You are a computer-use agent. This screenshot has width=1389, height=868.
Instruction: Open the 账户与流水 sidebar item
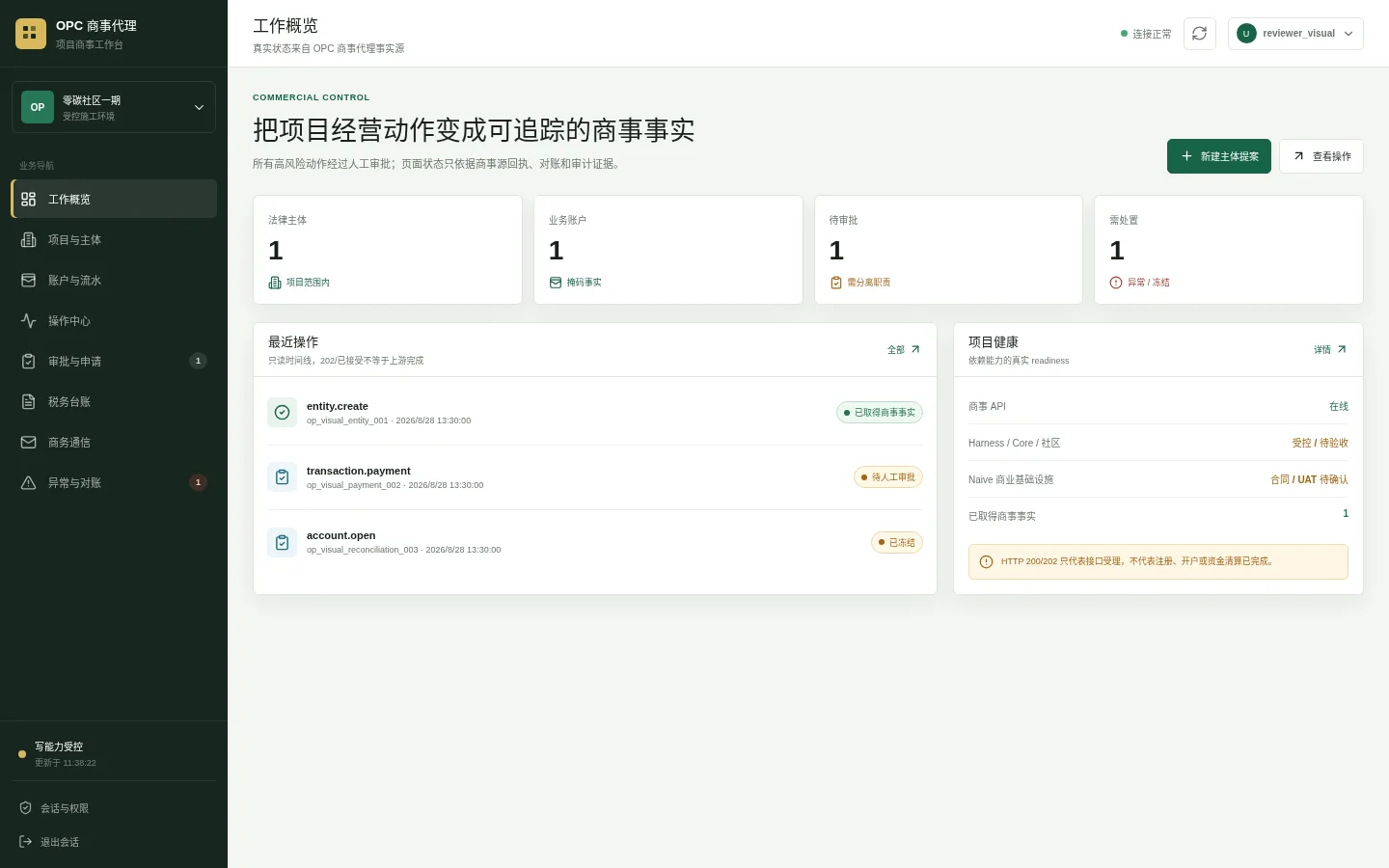pyautogui.click(x=114, y=280)
